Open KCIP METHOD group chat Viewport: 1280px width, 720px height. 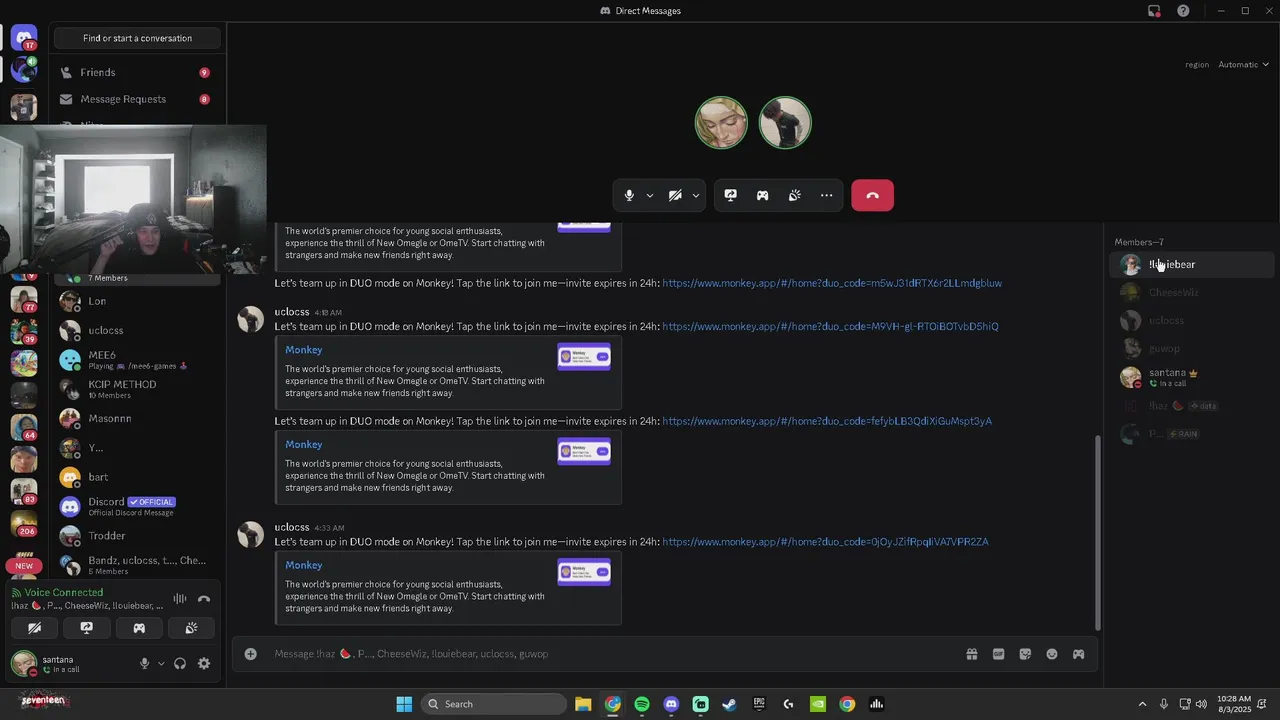click(135, 389)
